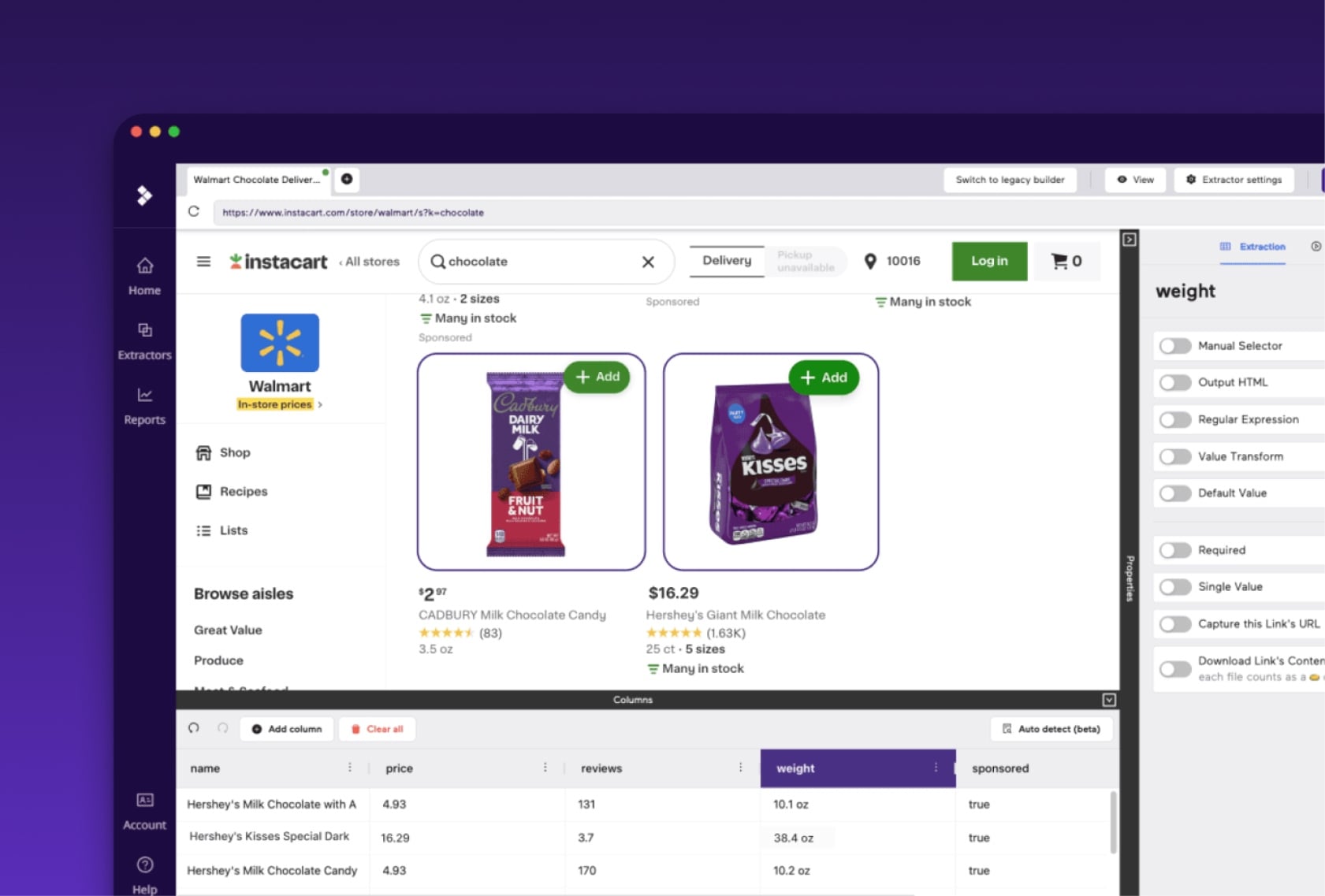Open the Recipes menu item
The image size is (1325, 896).
pyautogui.click(x=232, y=491)
